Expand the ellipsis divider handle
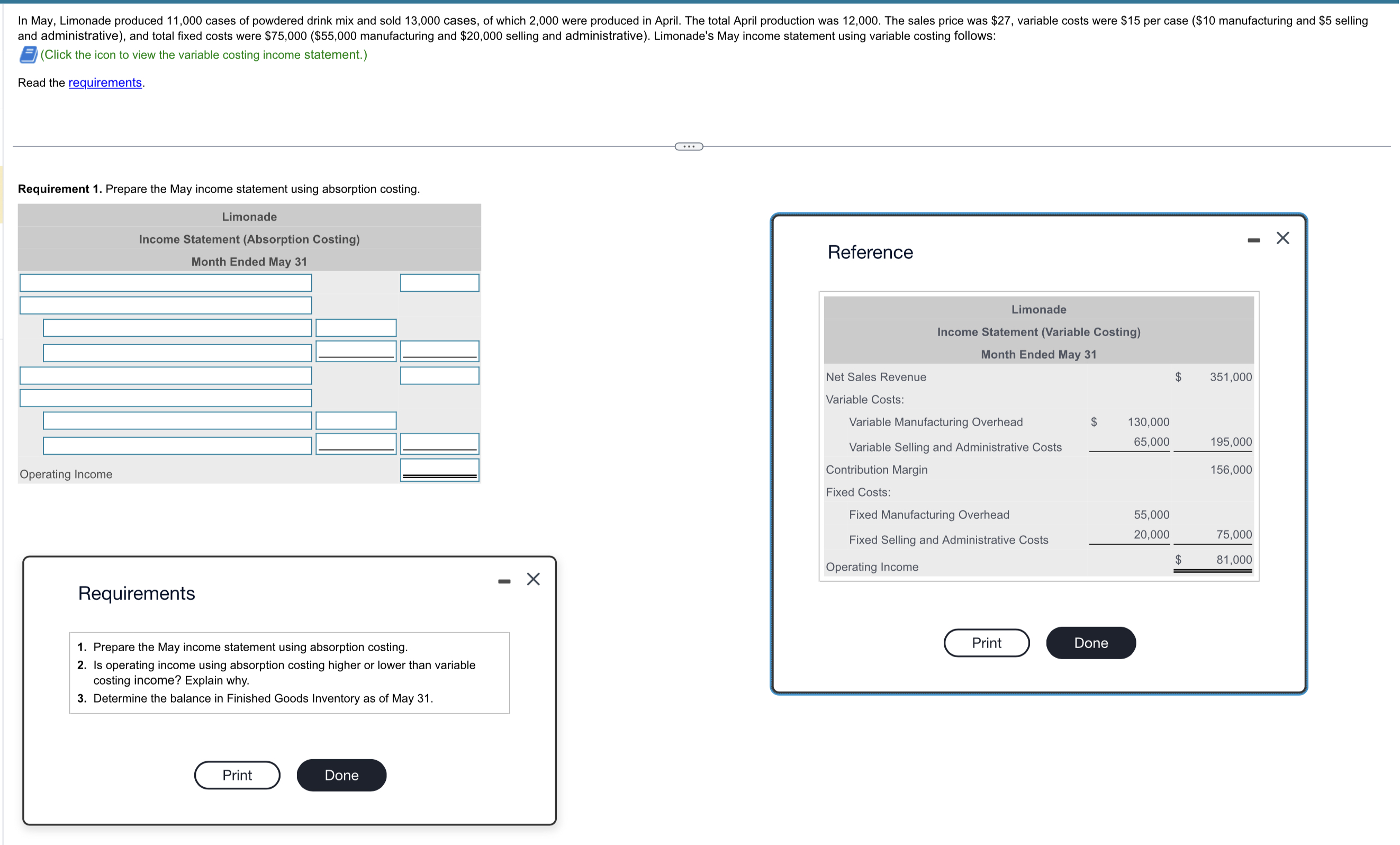The image size is (1400, 845). click(689, 147)
